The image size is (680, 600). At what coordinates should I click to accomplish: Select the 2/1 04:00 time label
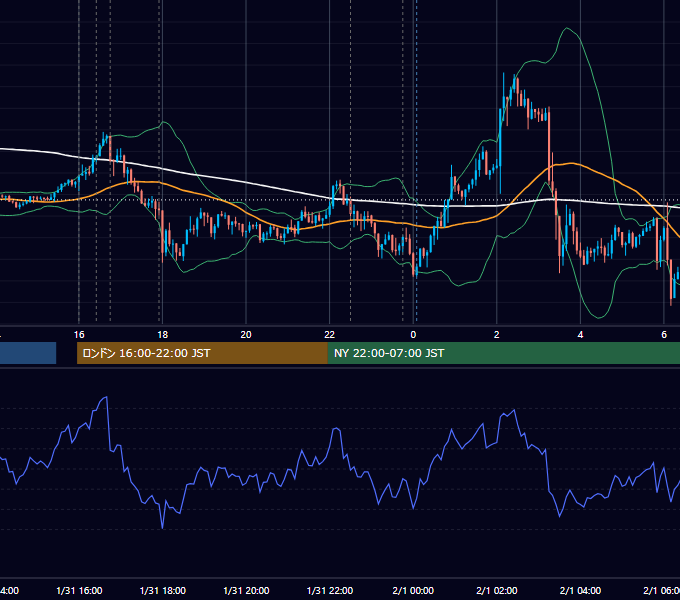click(x=580, y=590)
